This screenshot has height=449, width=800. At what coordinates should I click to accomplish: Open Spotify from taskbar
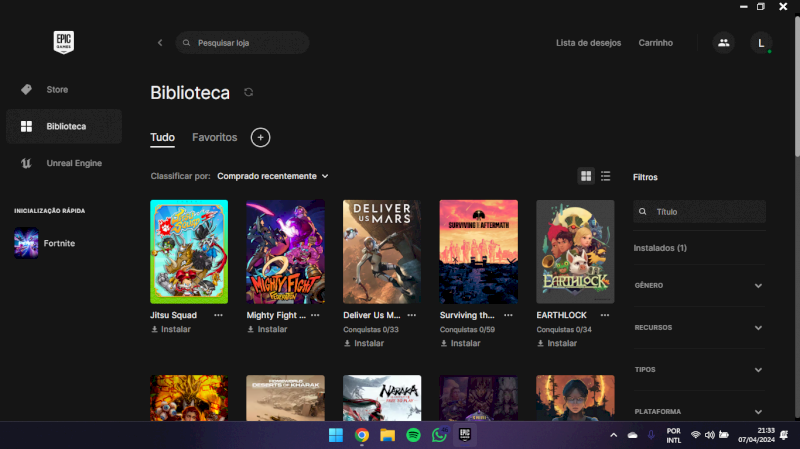[x=413, y=435]
